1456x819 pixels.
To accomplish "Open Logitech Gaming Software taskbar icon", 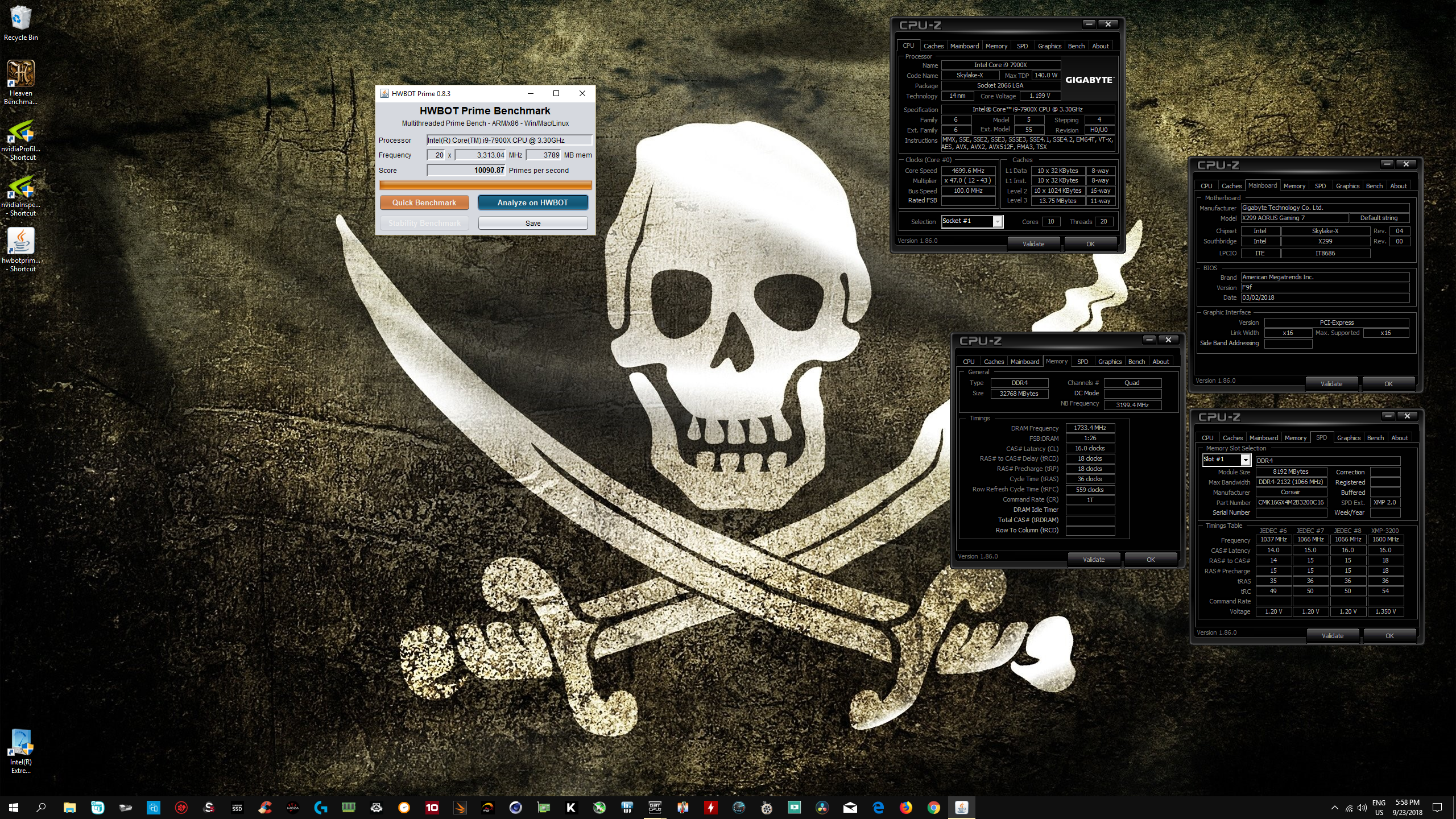I will [321, 808].
